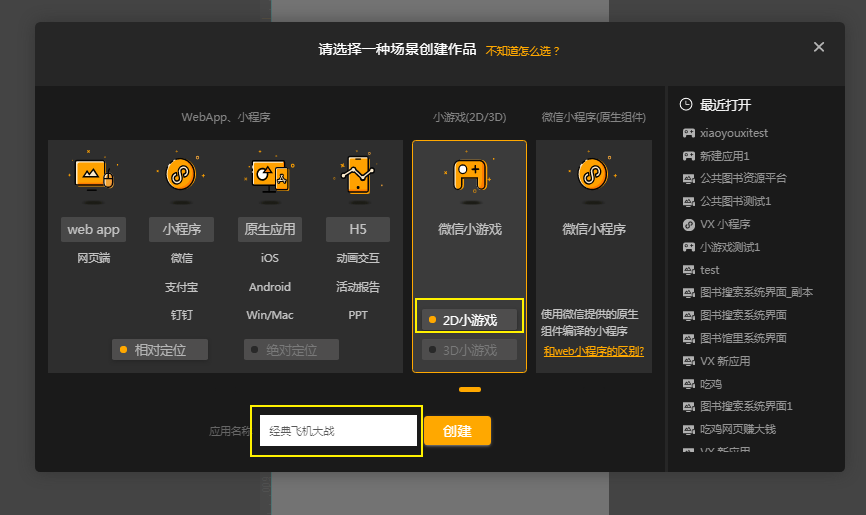Viewport: 866px width, 515px height.
Task: Click the PPT text under H5
Action: point(358,315)
